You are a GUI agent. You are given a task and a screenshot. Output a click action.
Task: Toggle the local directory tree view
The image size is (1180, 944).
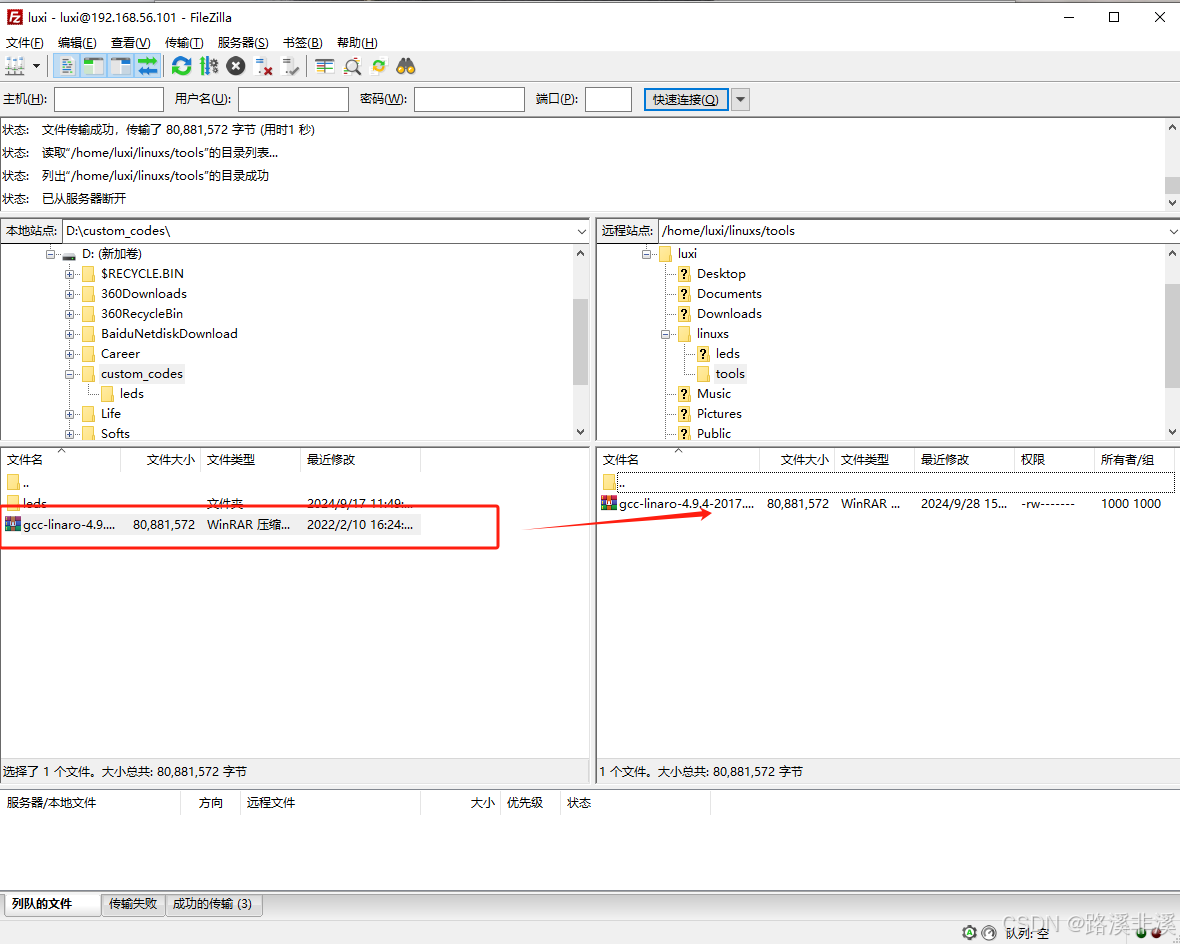tap(93, 66)
